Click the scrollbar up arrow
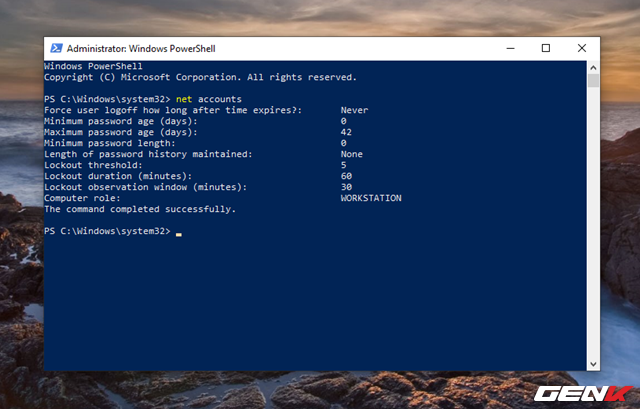Image resolution: width=640 pixels, height=409 pixels. [x=593, y=67]
